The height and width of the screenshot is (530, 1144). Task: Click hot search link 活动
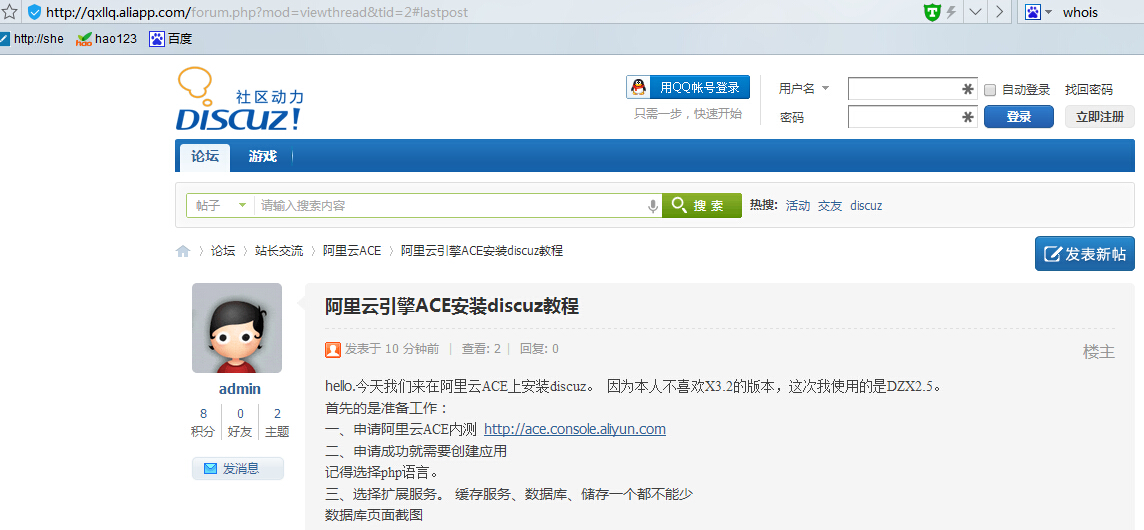pyautogui.click(x=797, y=206)
